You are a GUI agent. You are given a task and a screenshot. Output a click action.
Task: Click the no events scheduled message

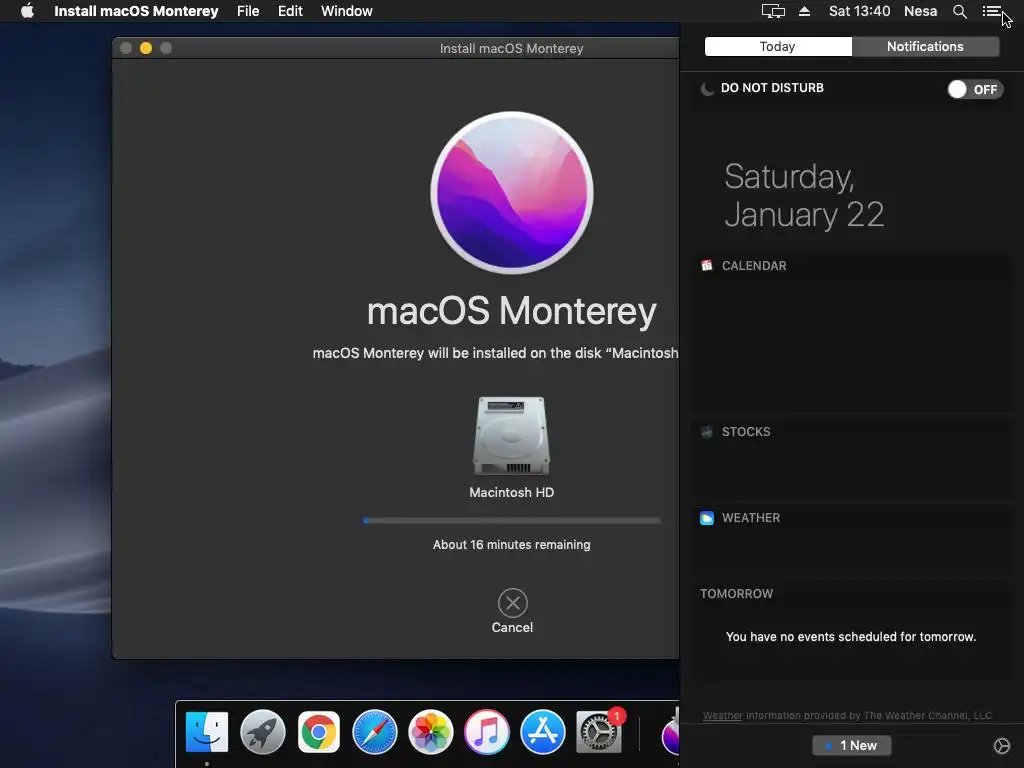[850, 637]
